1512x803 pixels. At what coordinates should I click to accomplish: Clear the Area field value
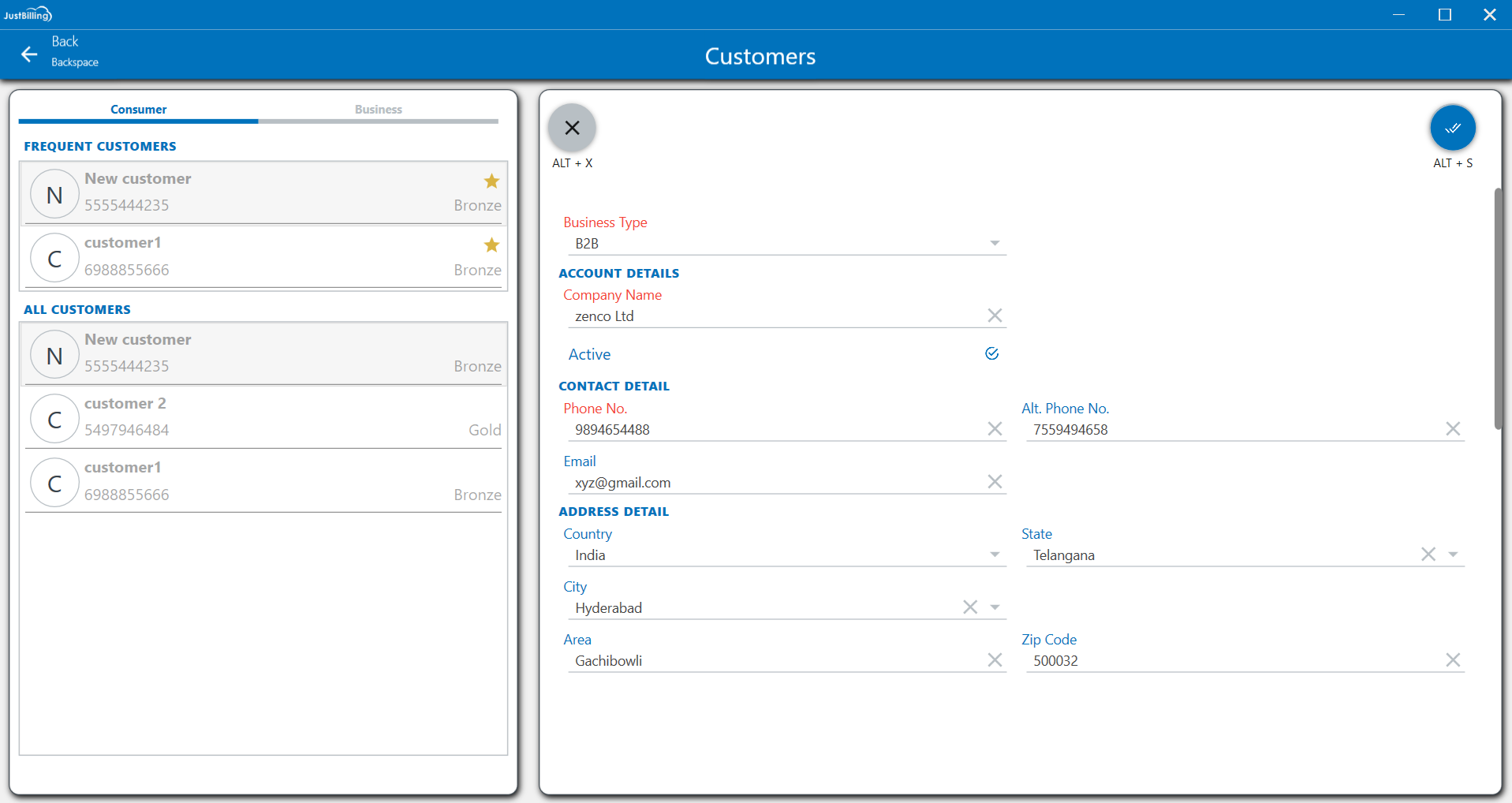click(995, 659)
